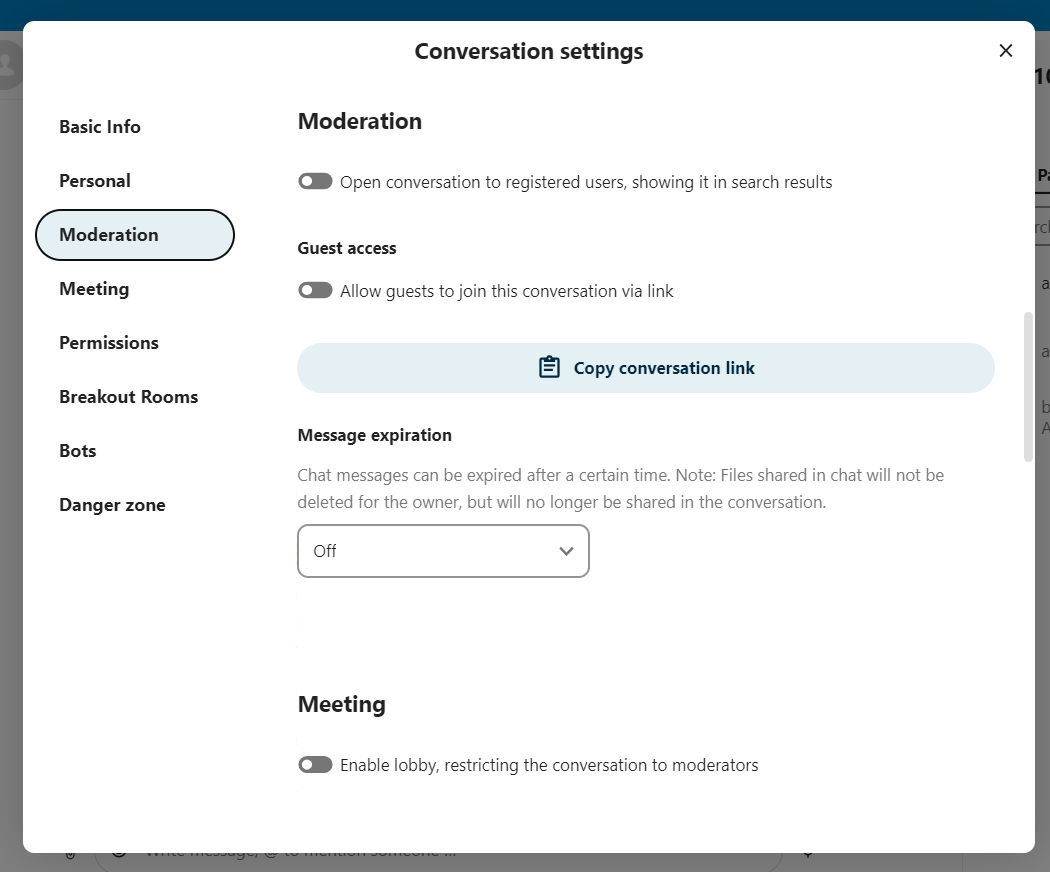Open the Bots settings section
The width and height of the screenshot is (1050, 872).
tap(78, 451)
